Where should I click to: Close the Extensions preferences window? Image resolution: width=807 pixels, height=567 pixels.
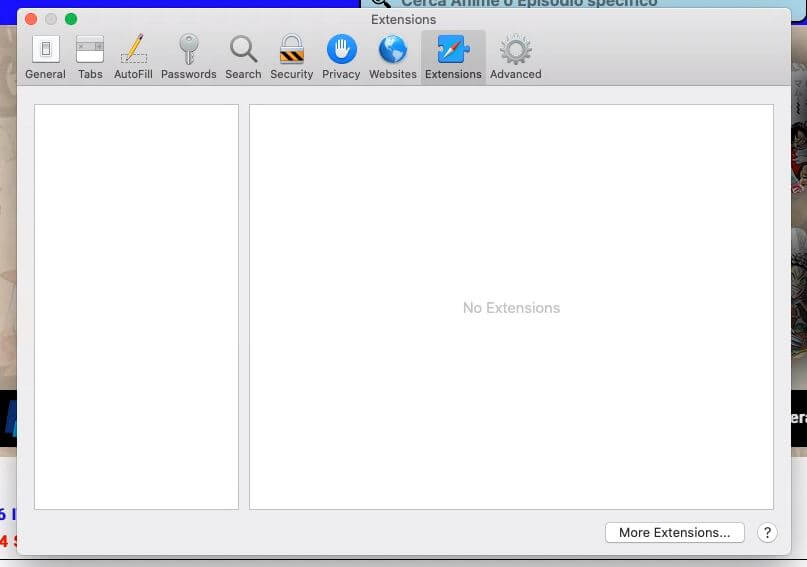pyautogui.click(x=31, y=19)
